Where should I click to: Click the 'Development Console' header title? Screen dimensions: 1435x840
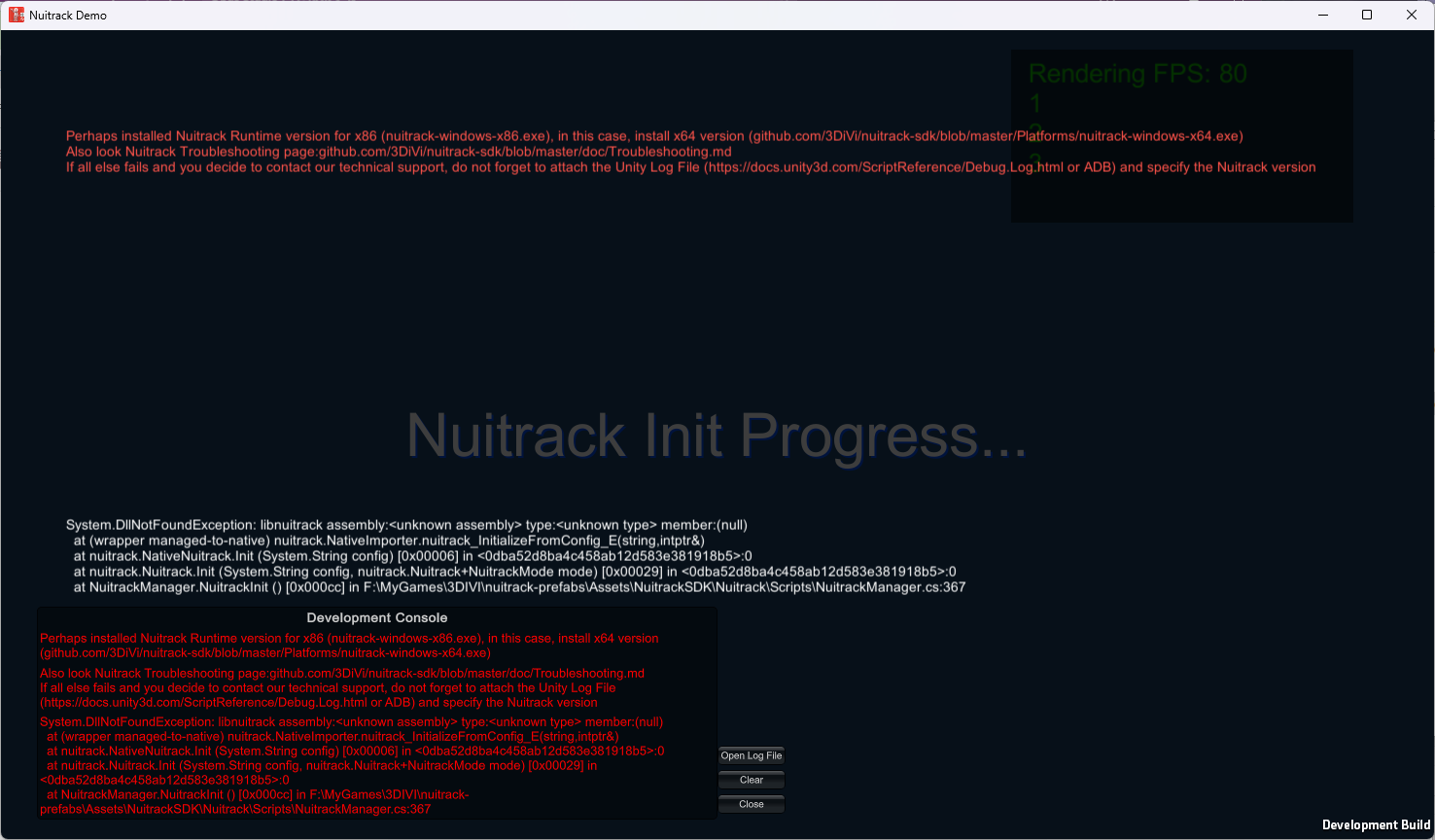[377, 617]
